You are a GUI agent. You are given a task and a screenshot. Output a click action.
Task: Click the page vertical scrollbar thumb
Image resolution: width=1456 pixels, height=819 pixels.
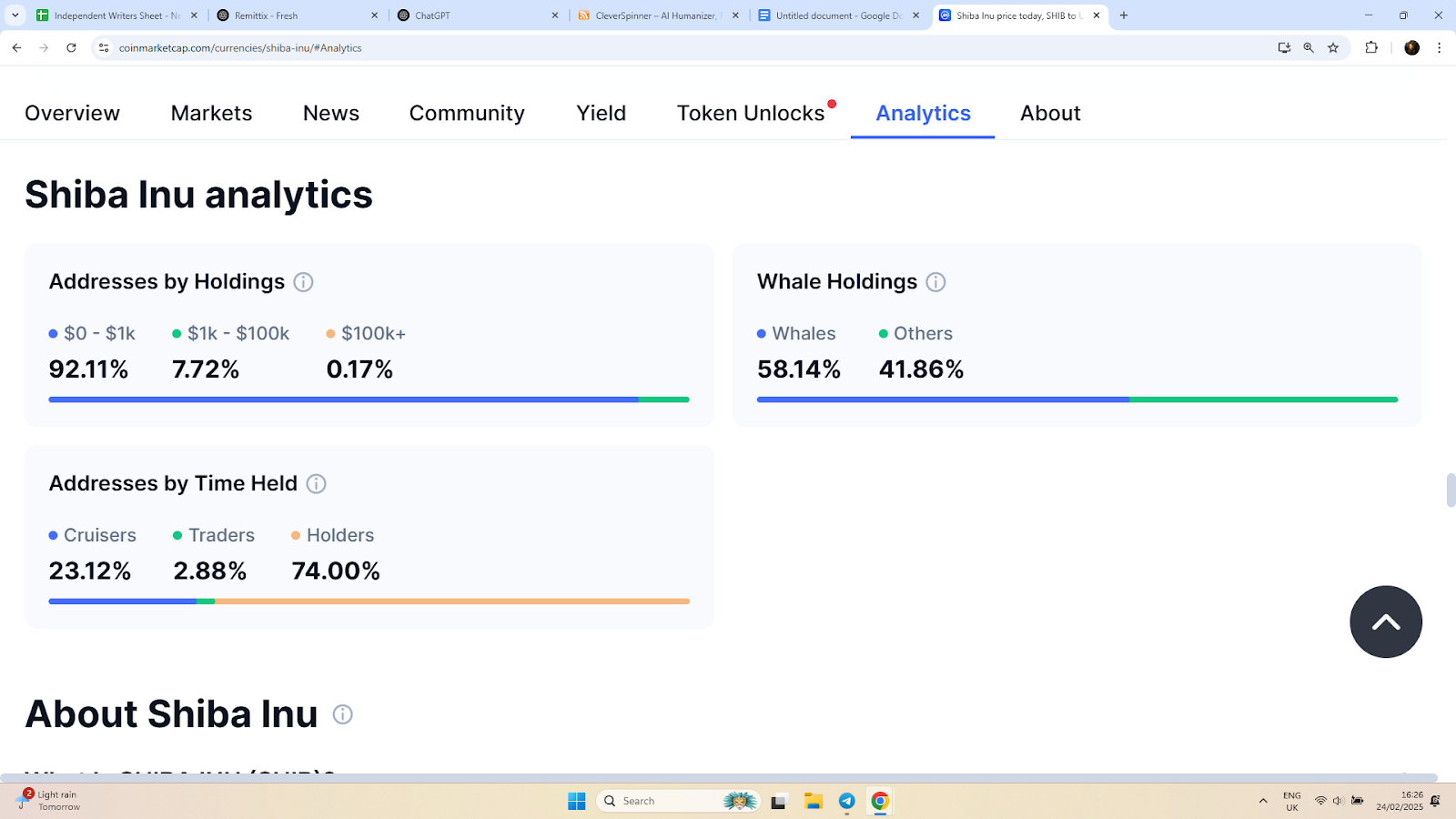pyautogui.click(x=1451, y=490)
